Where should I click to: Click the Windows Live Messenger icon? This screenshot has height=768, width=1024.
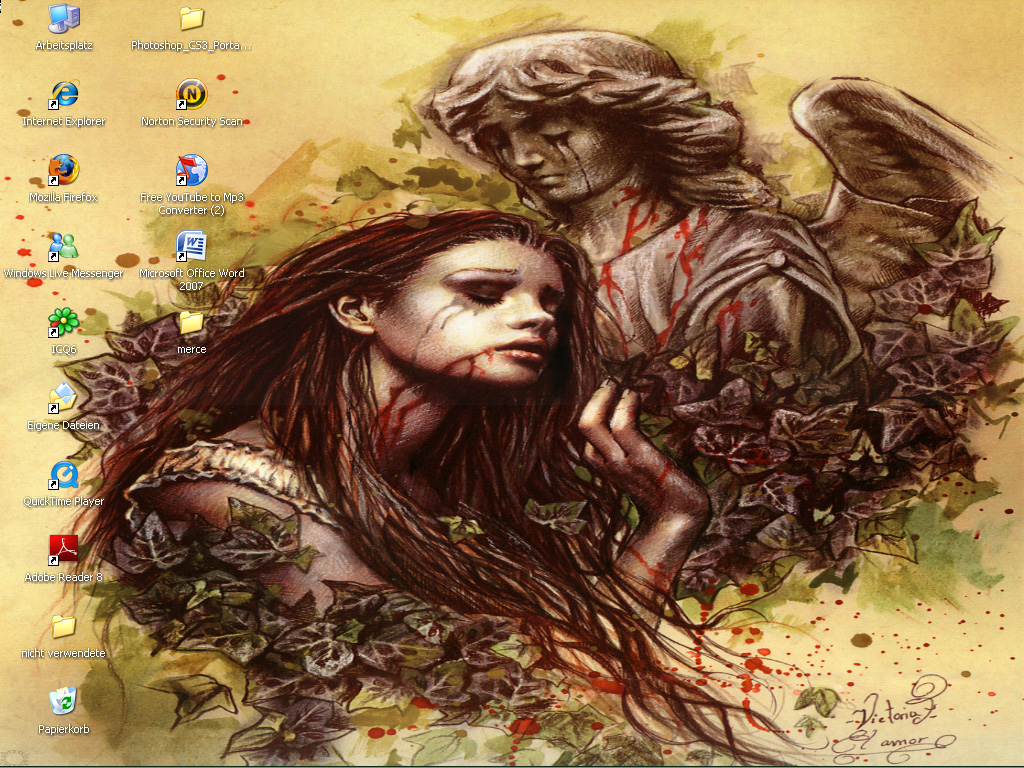pyautogui.click(x=64, y=247)
